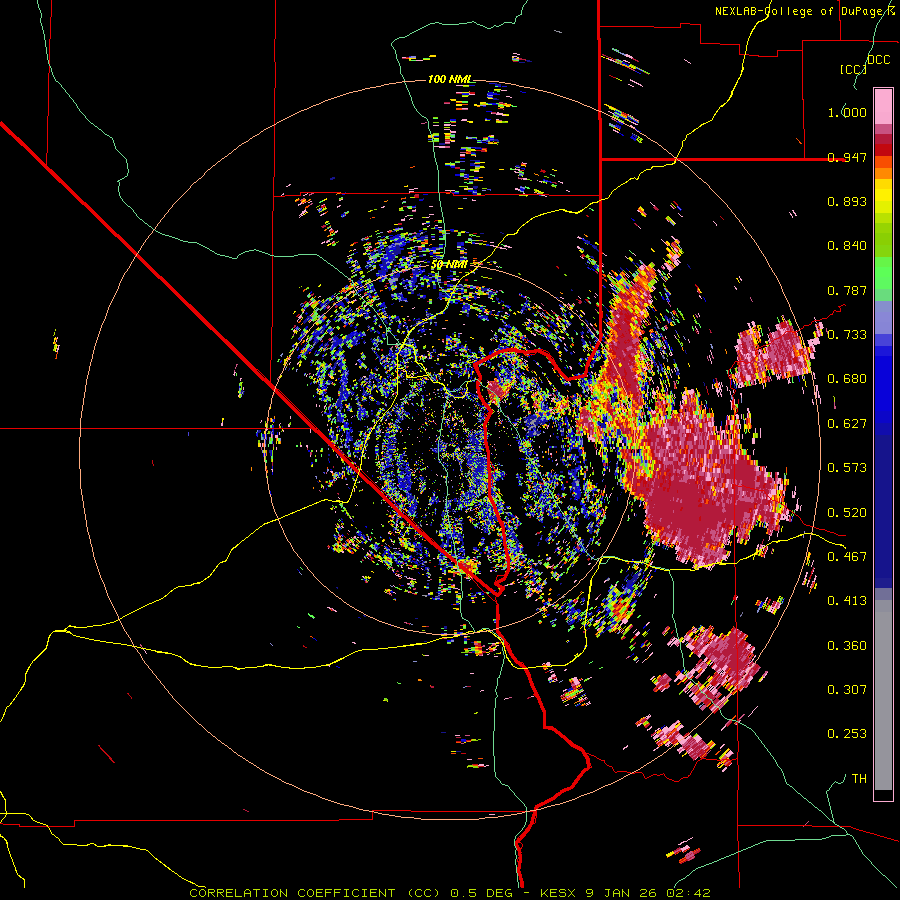The width and height of the screenshot is (900, 900).
Task: Pick the light pink swatch atop the color bar
Action: pos(883,106)
